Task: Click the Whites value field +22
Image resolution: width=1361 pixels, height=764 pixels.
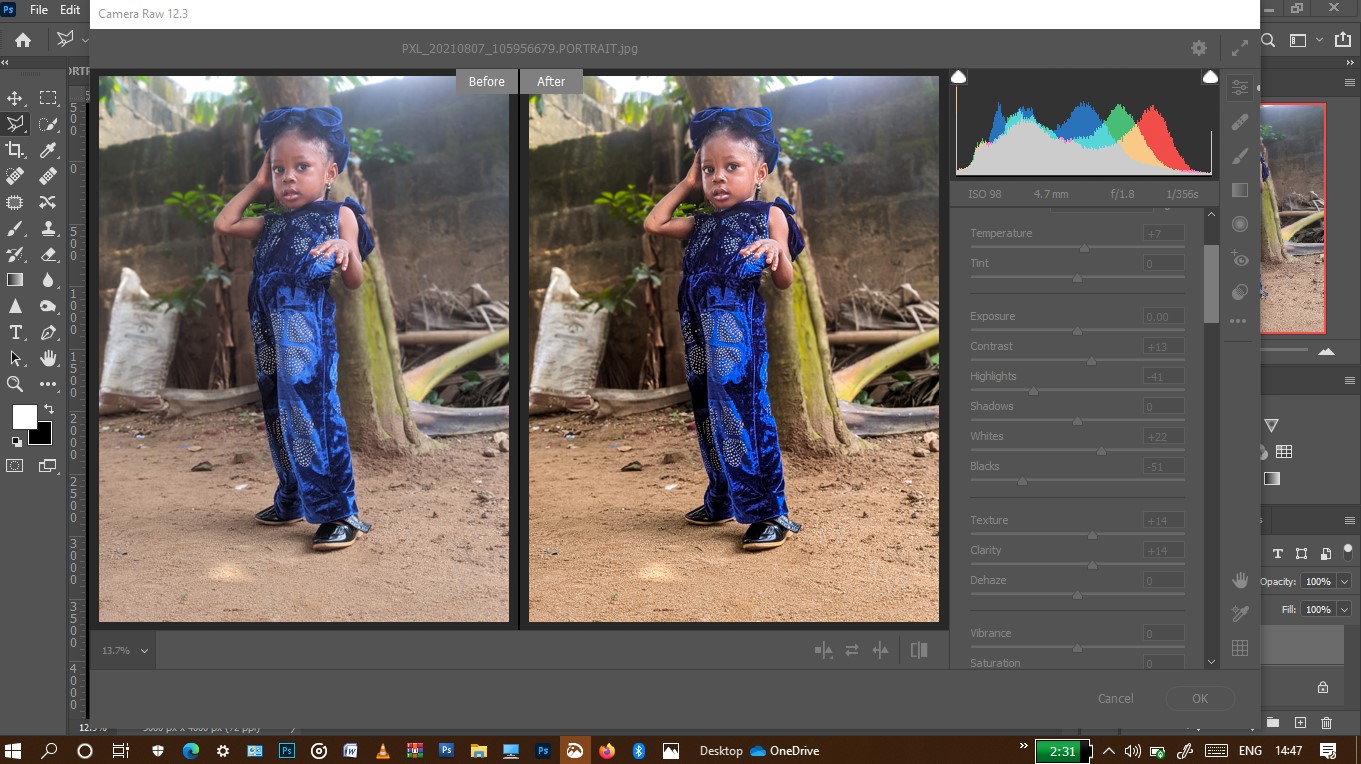Action: [1163, 436]
